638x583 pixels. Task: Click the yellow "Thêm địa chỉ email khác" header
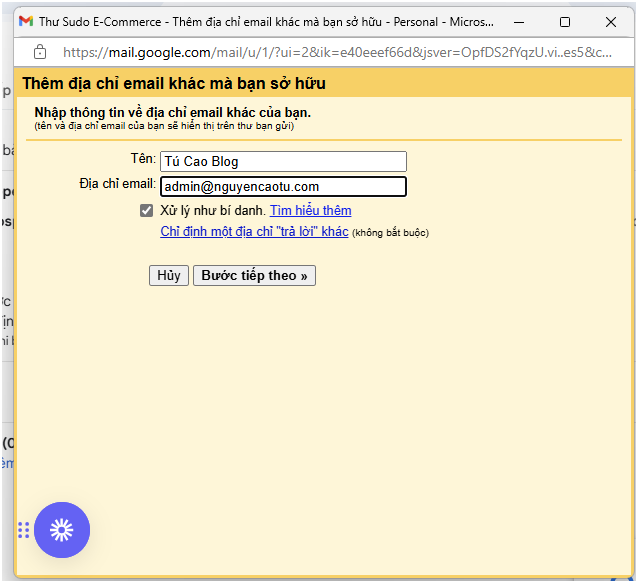tap(174, 84)
